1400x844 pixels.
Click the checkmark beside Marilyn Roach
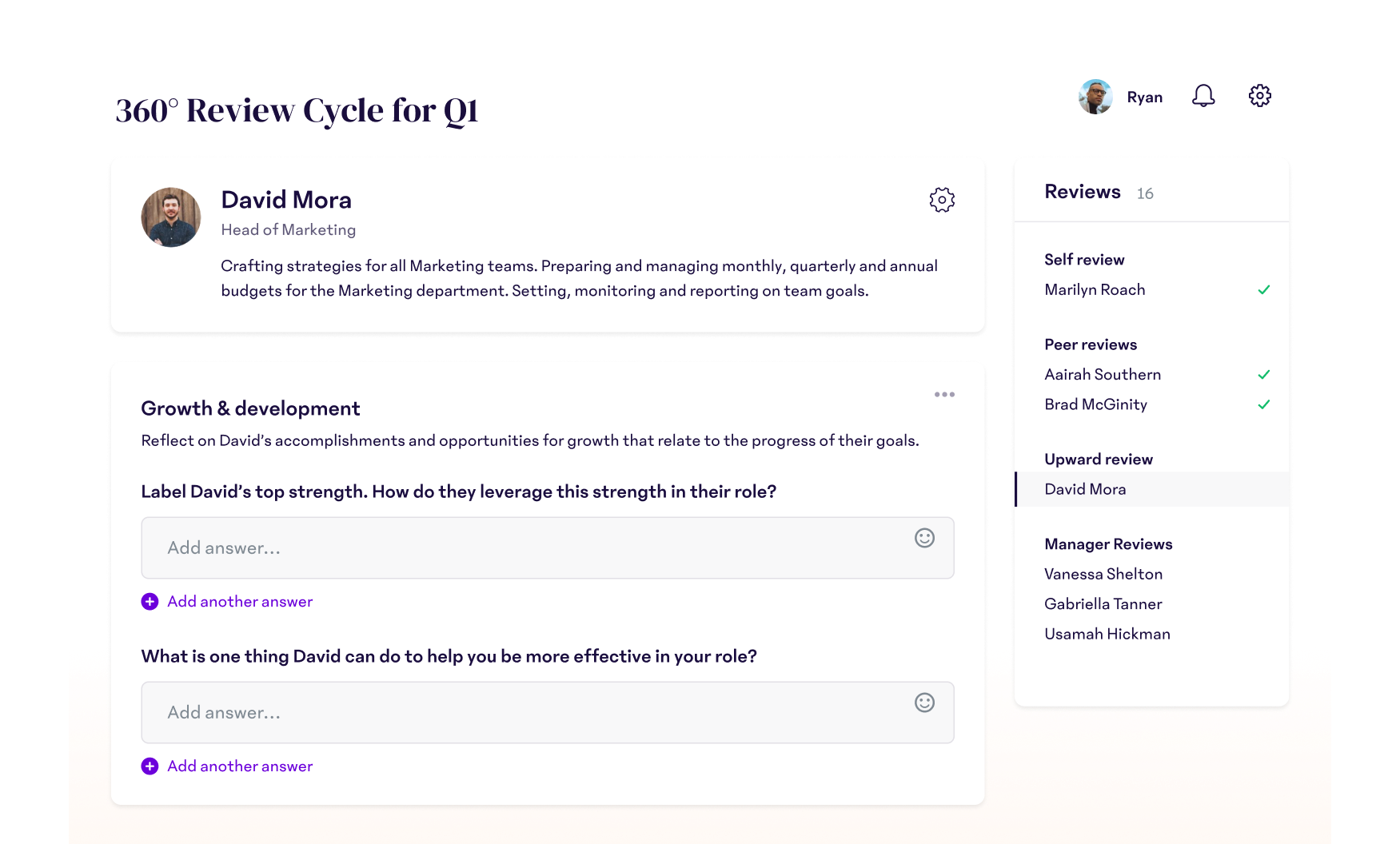pyautogui.click(x=1264, y=290)
